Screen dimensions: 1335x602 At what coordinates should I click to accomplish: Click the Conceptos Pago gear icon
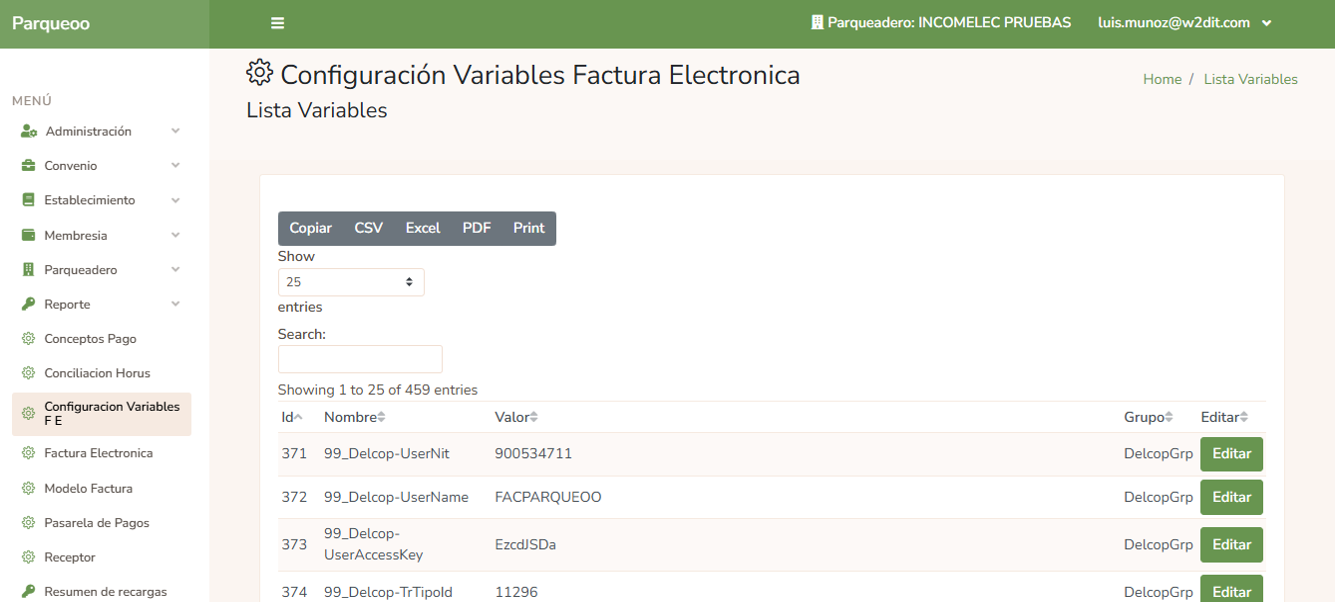click(x=28, y=339)
